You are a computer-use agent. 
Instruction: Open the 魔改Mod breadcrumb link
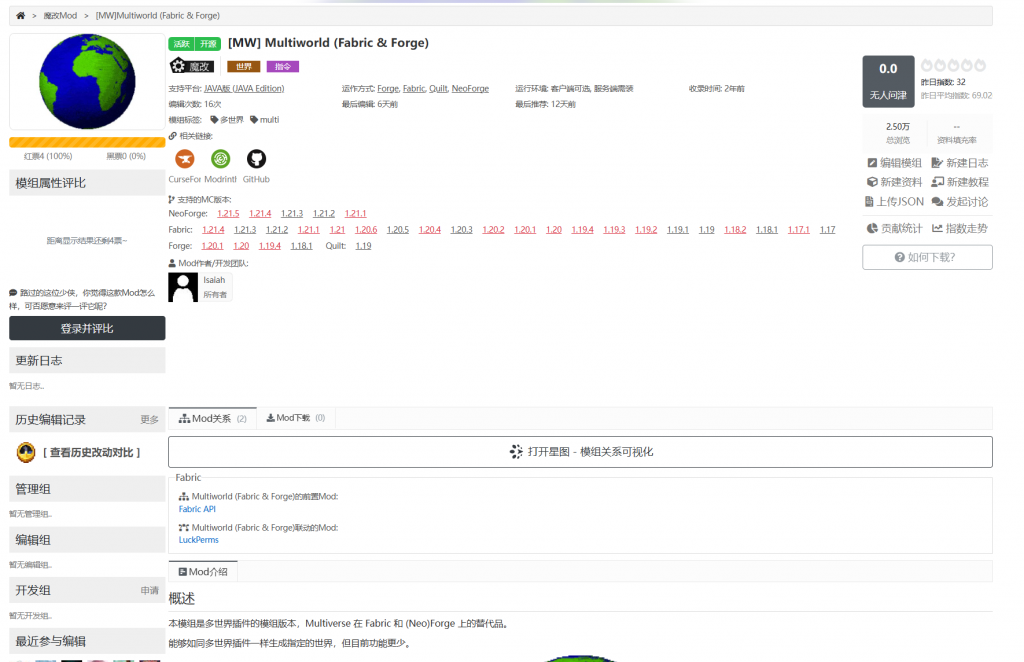(x=60, y=15)
